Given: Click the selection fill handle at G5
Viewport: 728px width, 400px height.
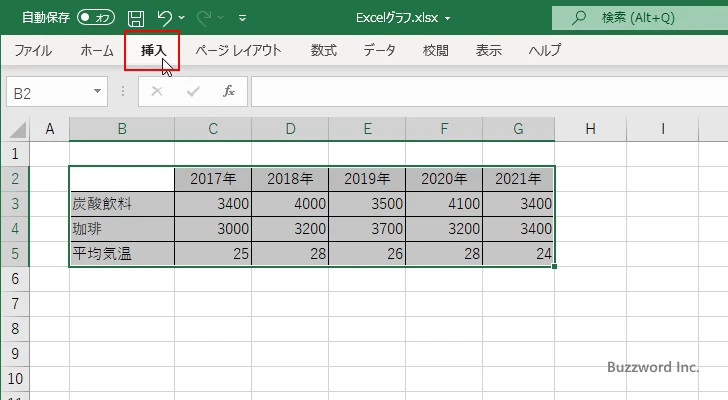Looking at the screenshot, I should click(554, 266).
